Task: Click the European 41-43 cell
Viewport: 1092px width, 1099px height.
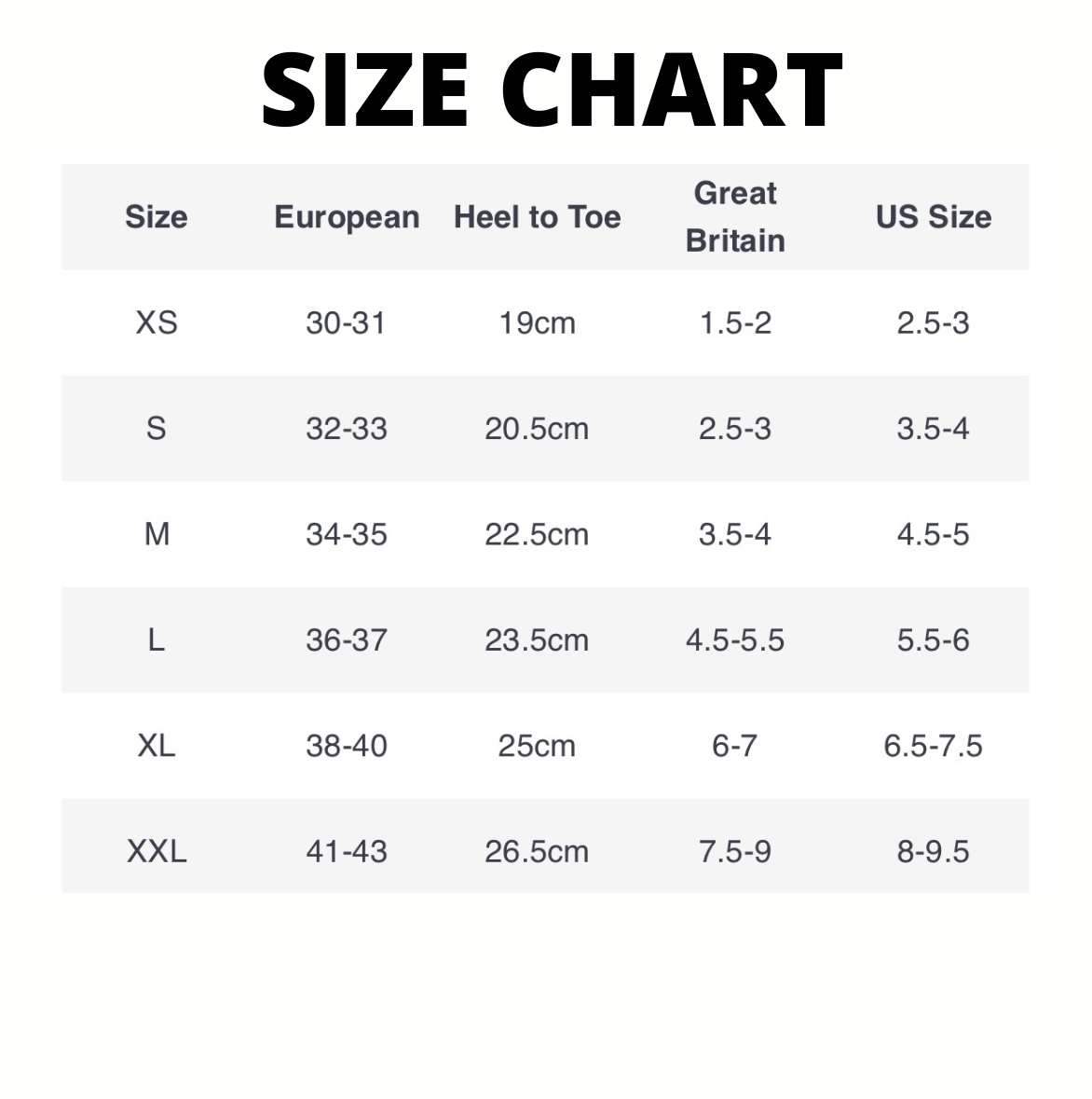Action: pyautogui.click(x=346, y=851)
